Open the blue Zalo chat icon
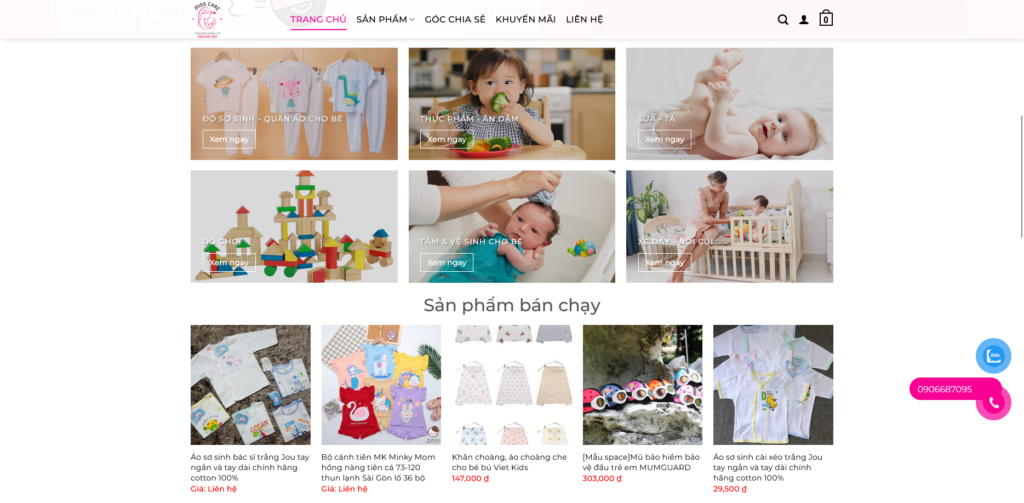The width and height of the screenshot is (1024, 503). point(993,356)
